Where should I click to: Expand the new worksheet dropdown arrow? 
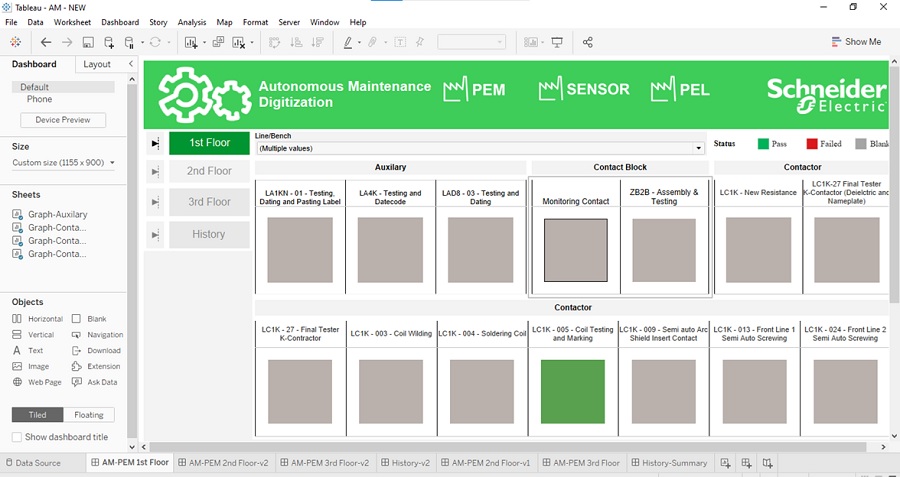(204, 42)
